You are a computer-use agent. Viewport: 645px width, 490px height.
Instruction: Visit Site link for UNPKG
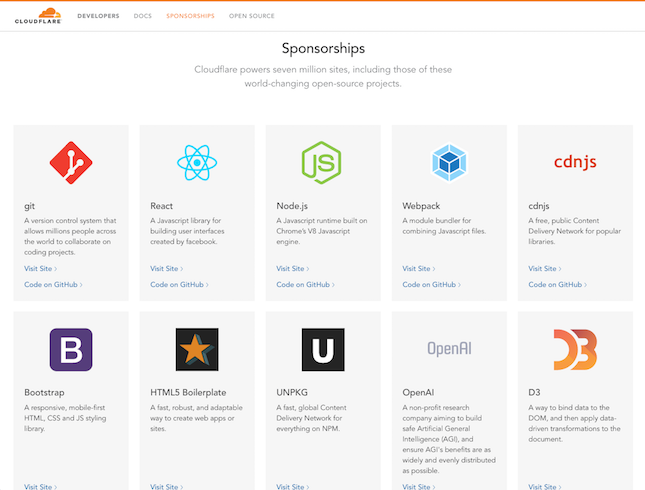coord(292,487)
